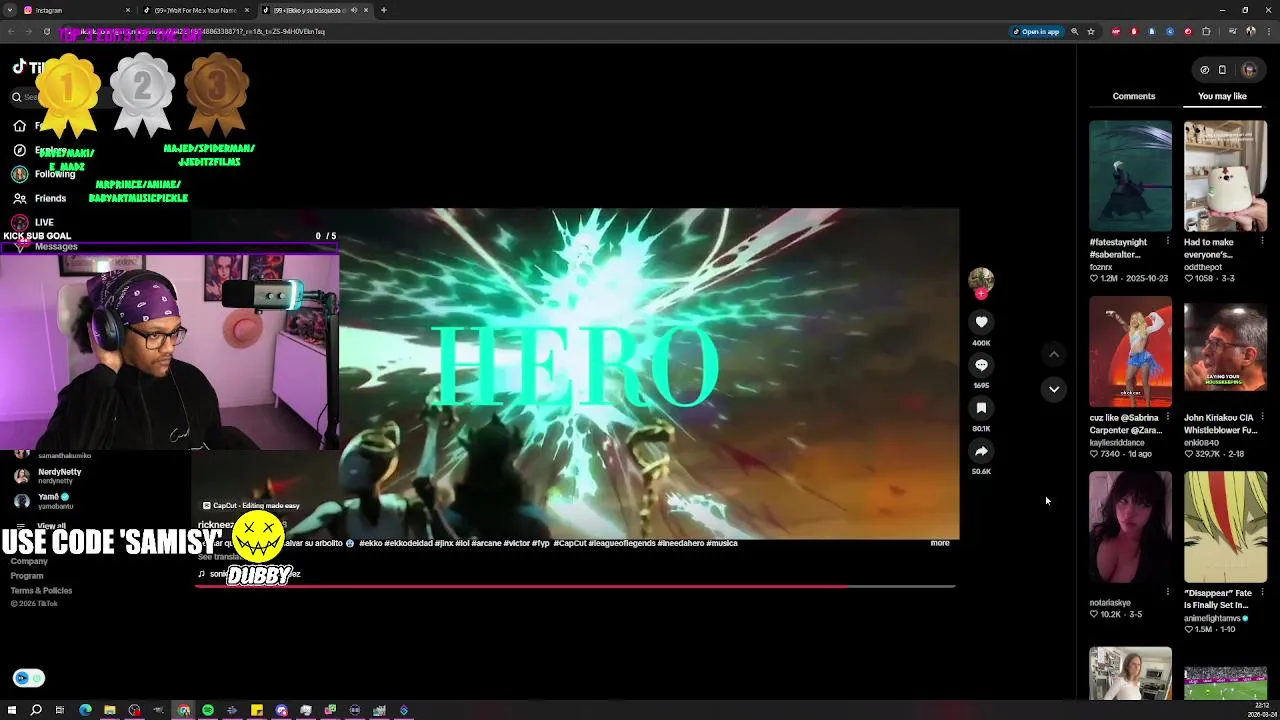Open LIVE in the TikTok sidebar
Screen dimensions: 1280x720
33,222
